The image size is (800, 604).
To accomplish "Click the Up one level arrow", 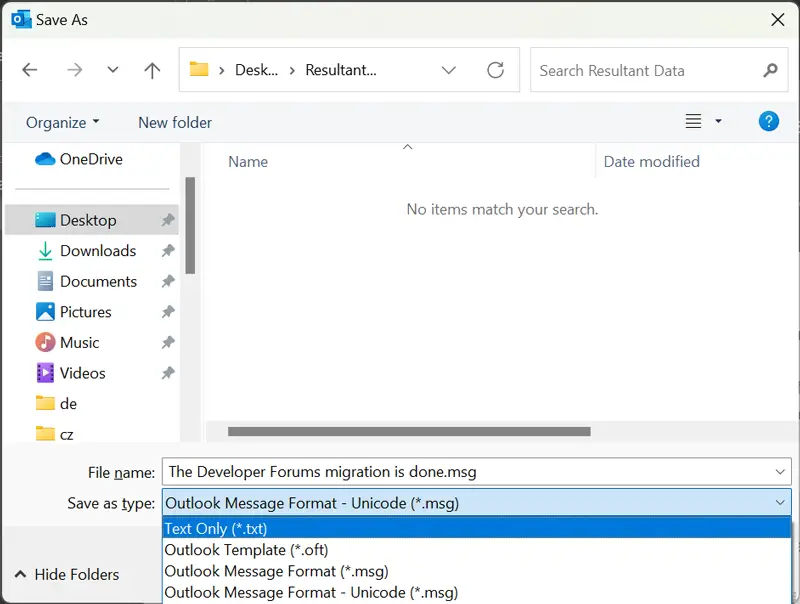I will click(152, 70).
